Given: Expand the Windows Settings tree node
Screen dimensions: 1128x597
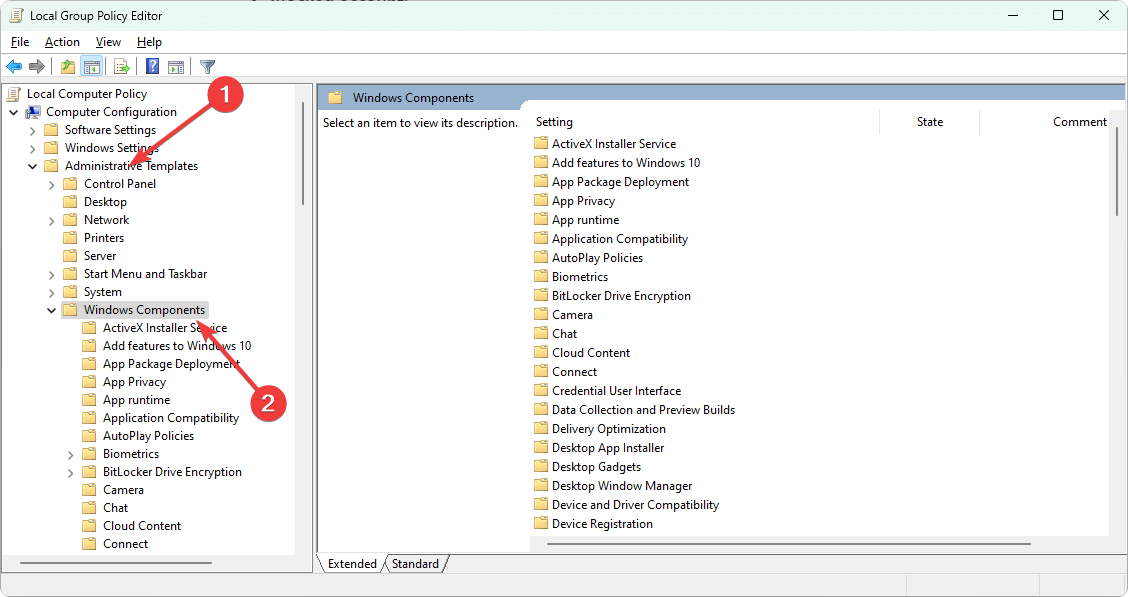Looking at the screenshot, I should (x=32, y=148).
